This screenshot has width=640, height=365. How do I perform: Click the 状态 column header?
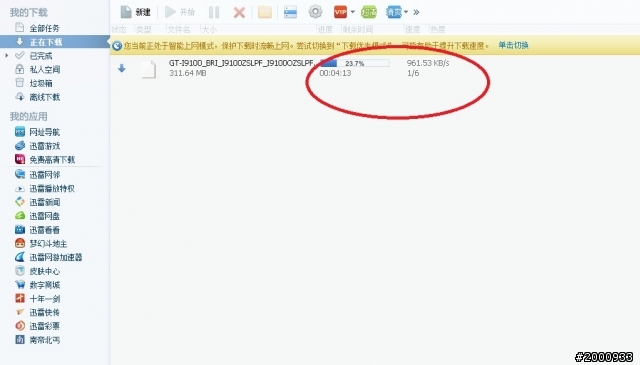click(119, 30)
